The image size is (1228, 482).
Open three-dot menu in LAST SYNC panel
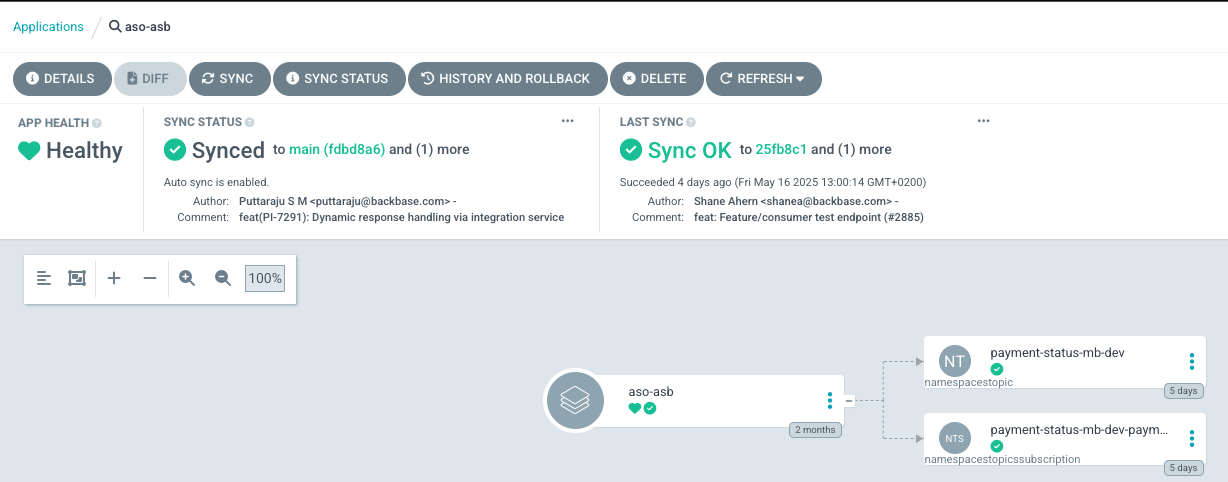click(984, 121)
